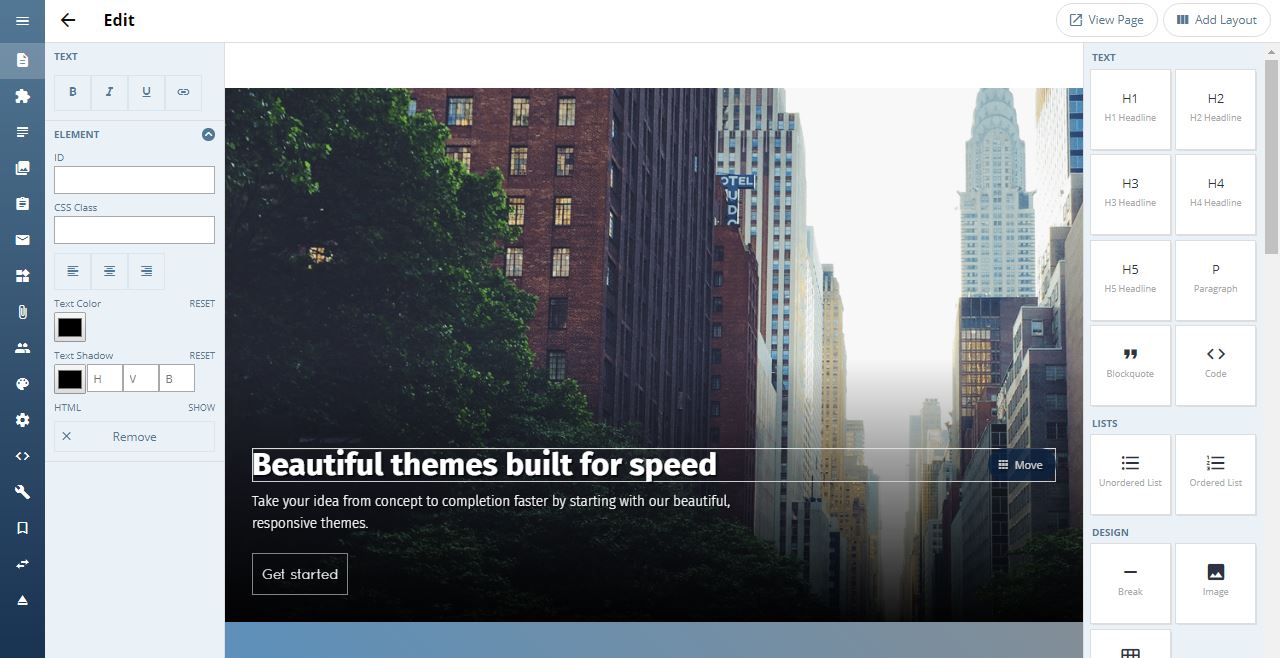Open the widgets sidebar icon
Image resolution: width=1280 pixels, height=658 pixels.
pos(22,276)
